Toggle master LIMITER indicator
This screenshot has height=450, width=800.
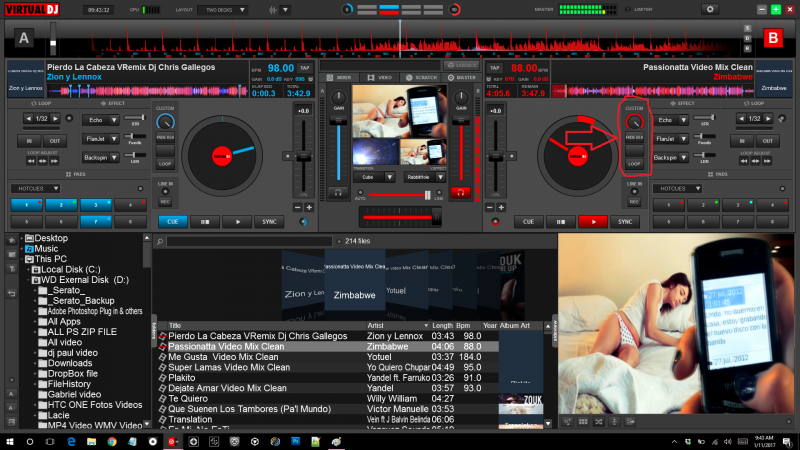click(x=628, y=10)
